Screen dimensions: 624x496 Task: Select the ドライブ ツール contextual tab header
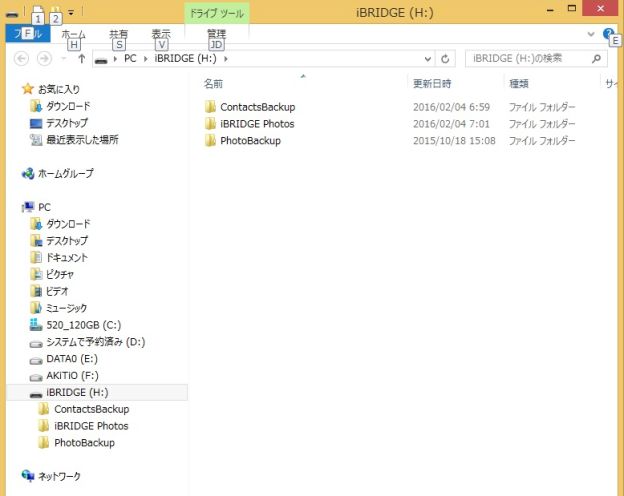coord(217,13)
